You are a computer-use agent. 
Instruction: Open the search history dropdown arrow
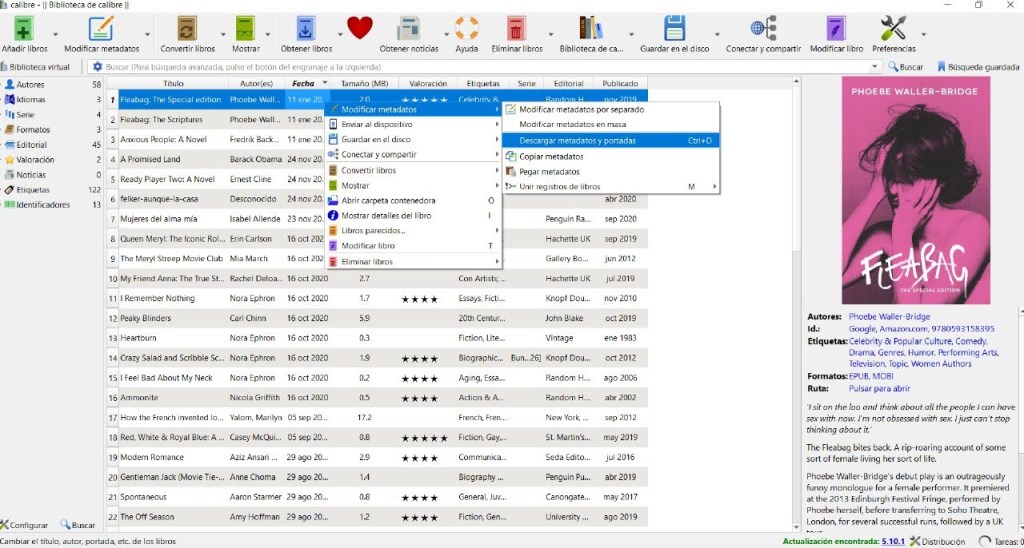[x=876, y=67]
